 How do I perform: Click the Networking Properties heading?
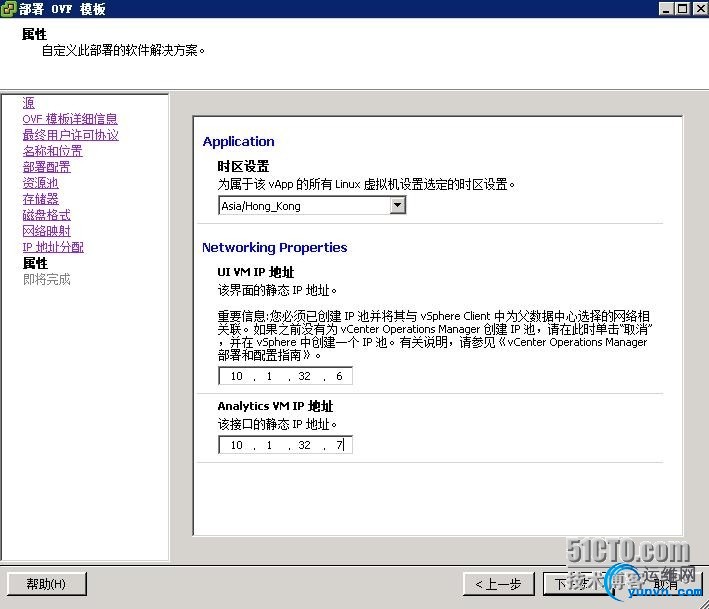point(274,247)
